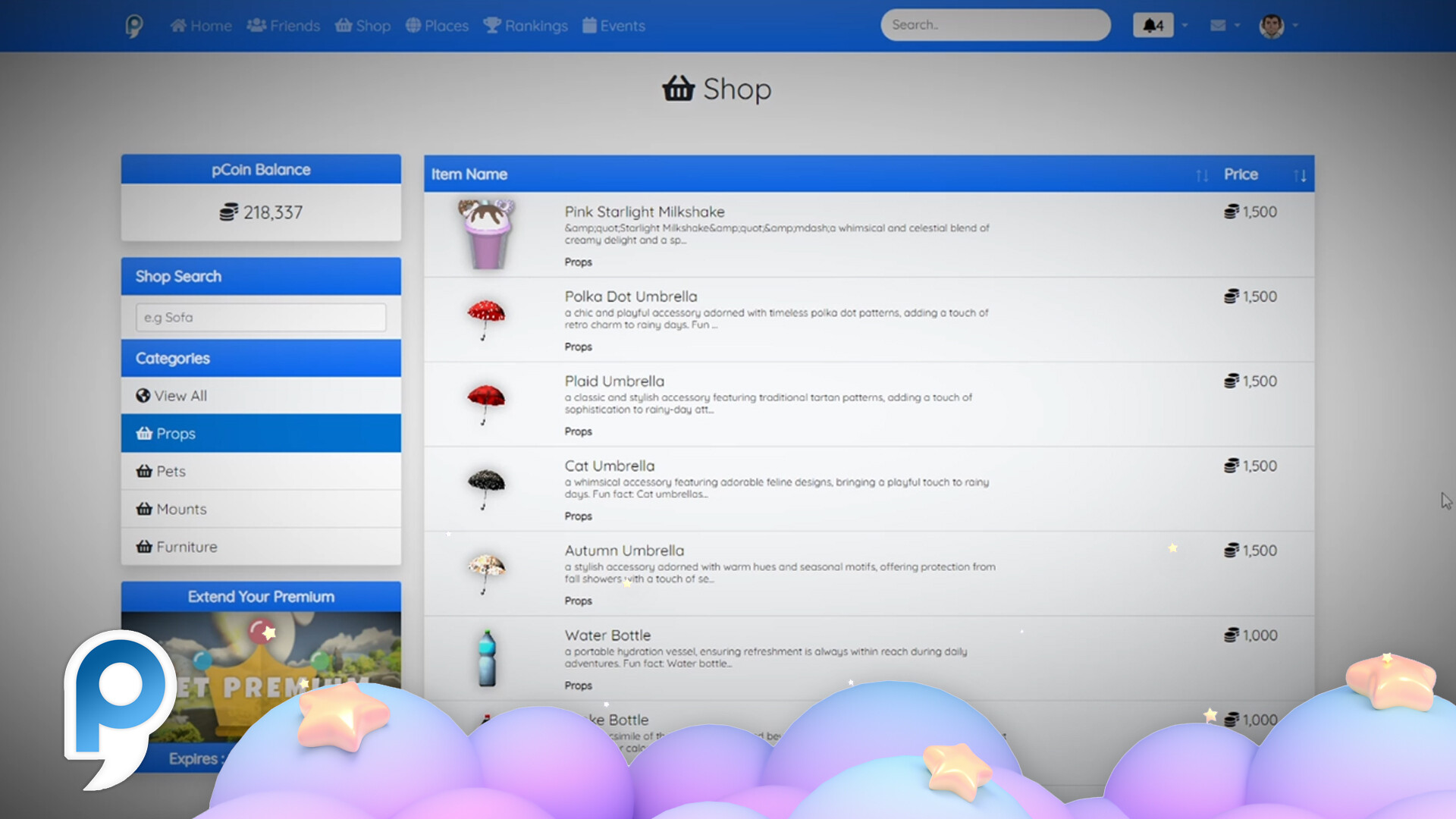Click the Friends people icon
The height and width of the screenshot is (819, 1456).
tap(256, 24)
